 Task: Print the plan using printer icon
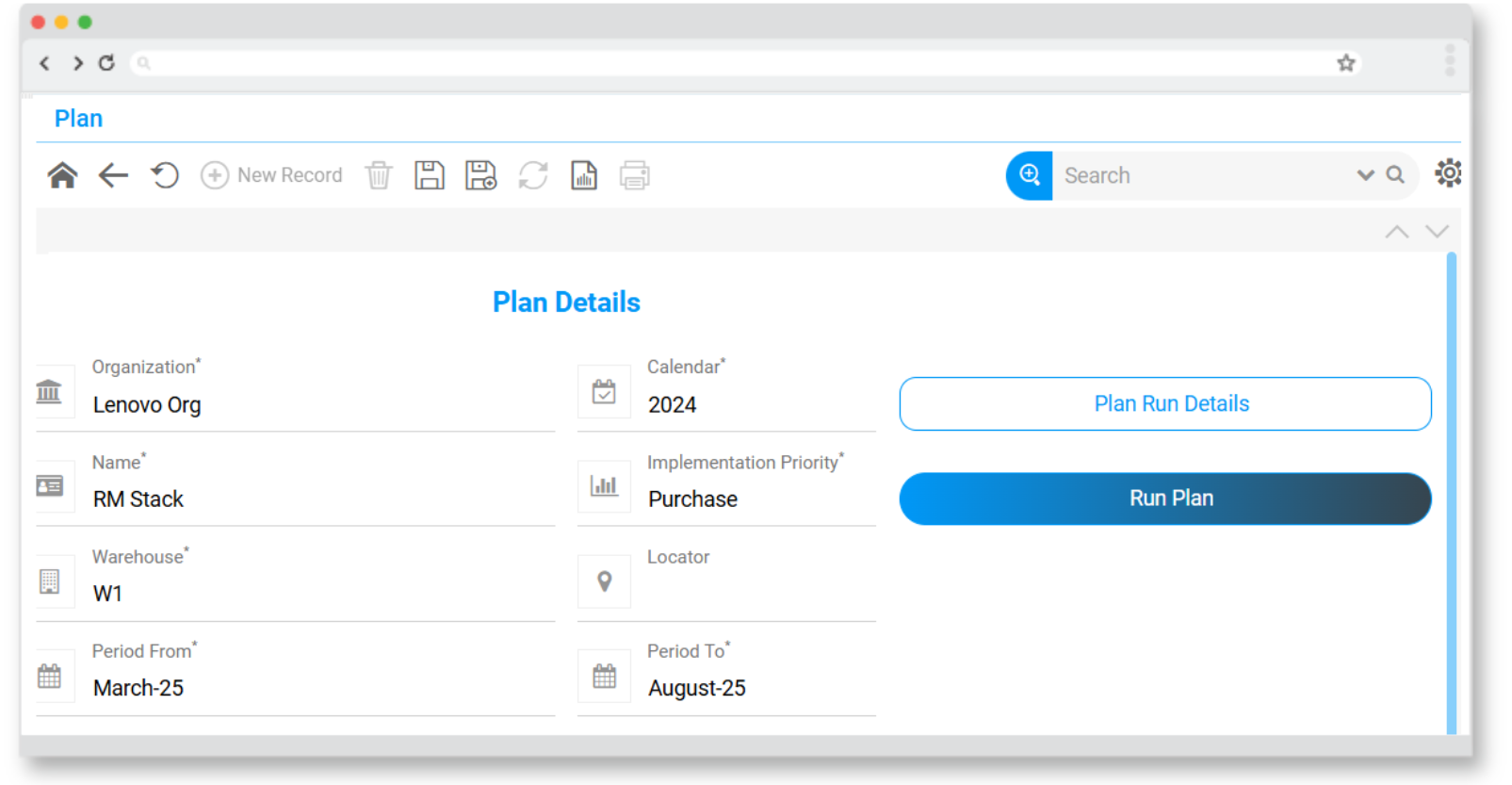(x=634, y=175)
